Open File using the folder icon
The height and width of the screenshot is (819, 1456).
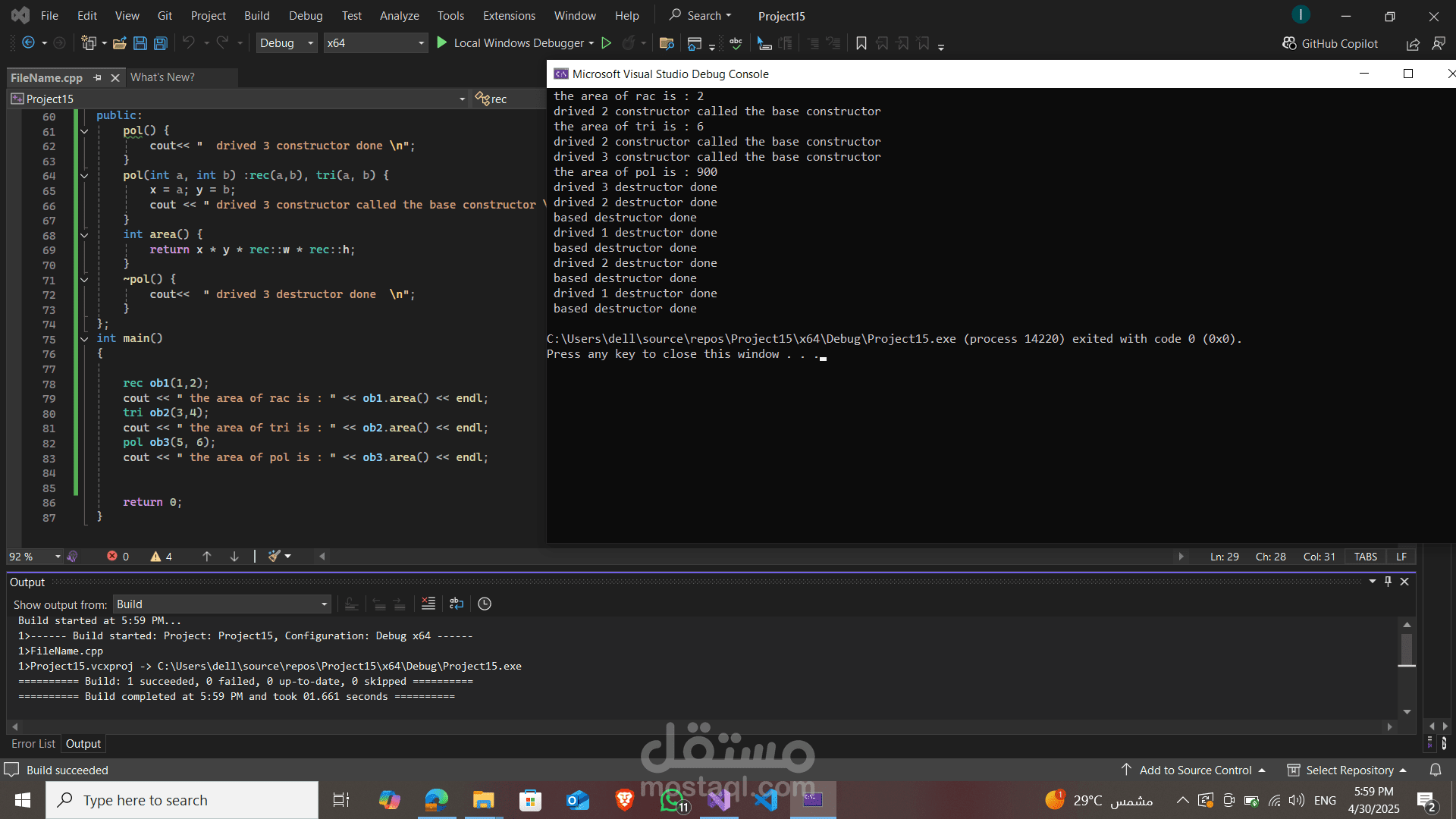click(119, 43)
